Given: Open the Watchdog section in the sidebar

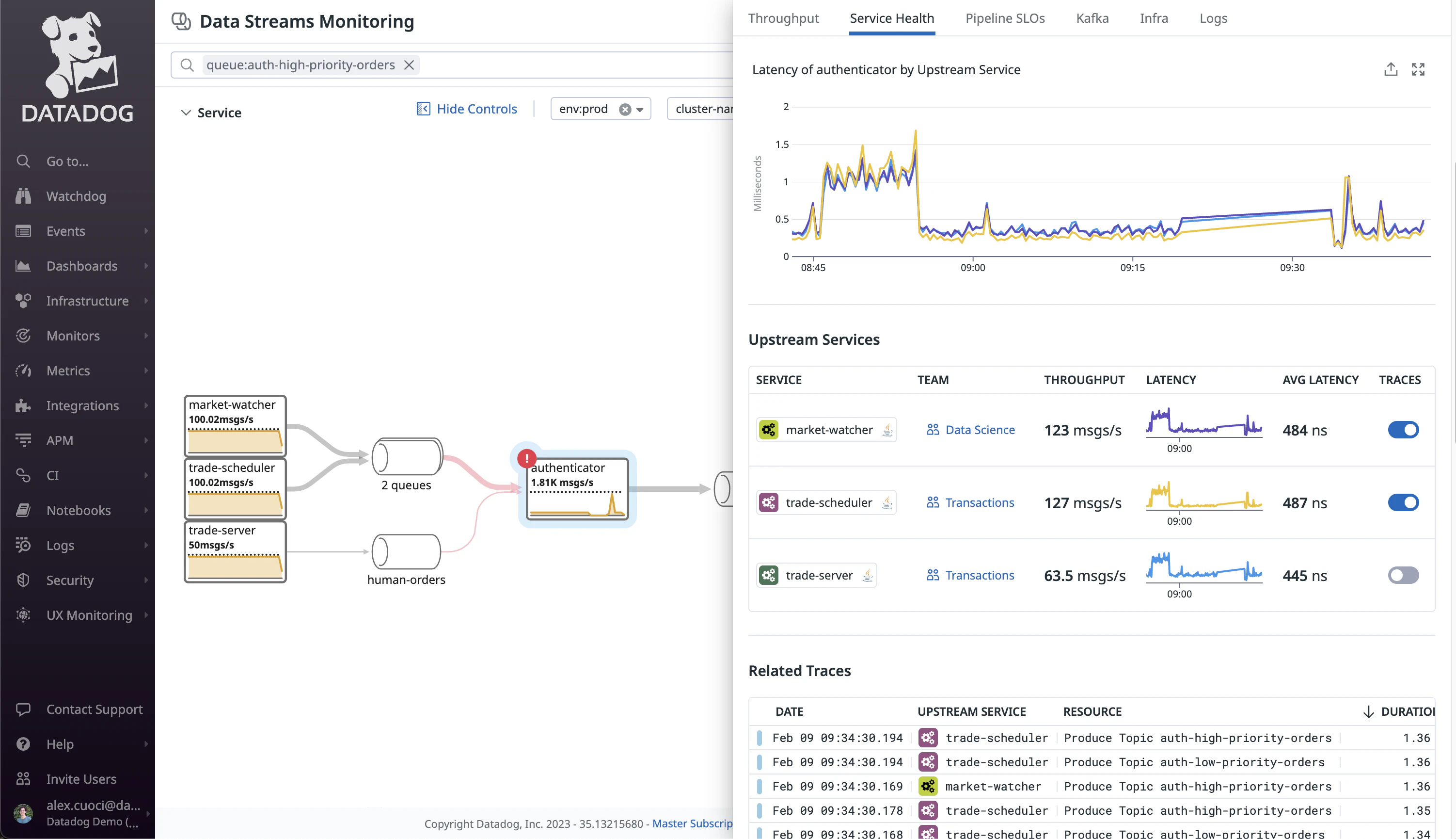Looking at the screenshot, I should (x=76, y=196).
